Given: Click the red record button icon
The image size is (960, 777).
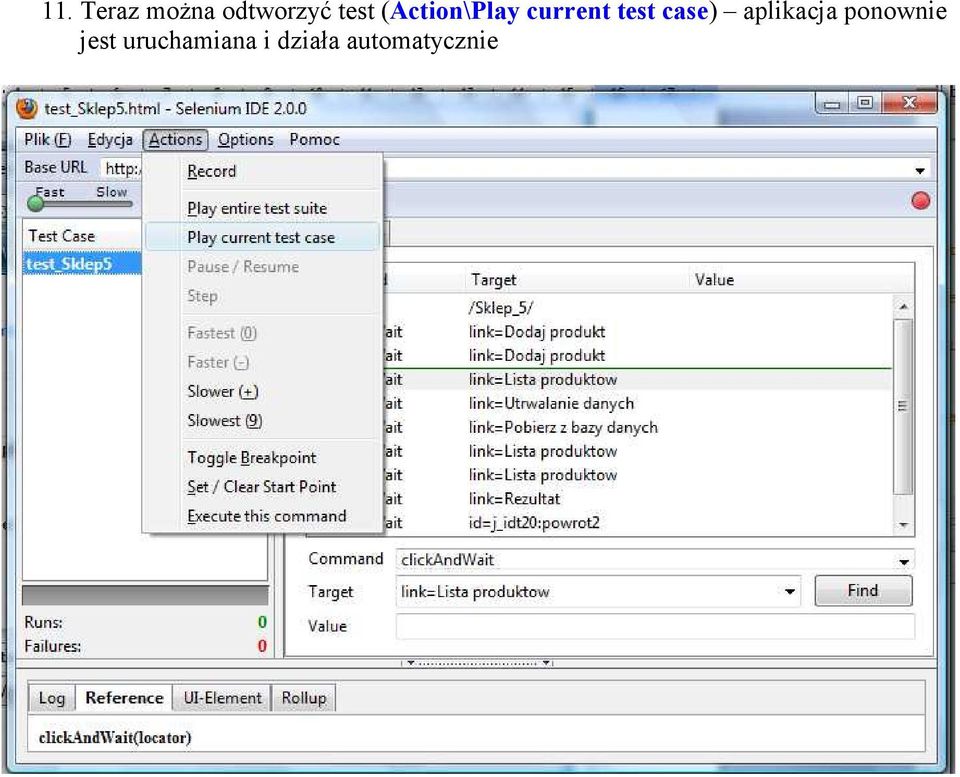Looking at the screenshot, I should 920,201.
